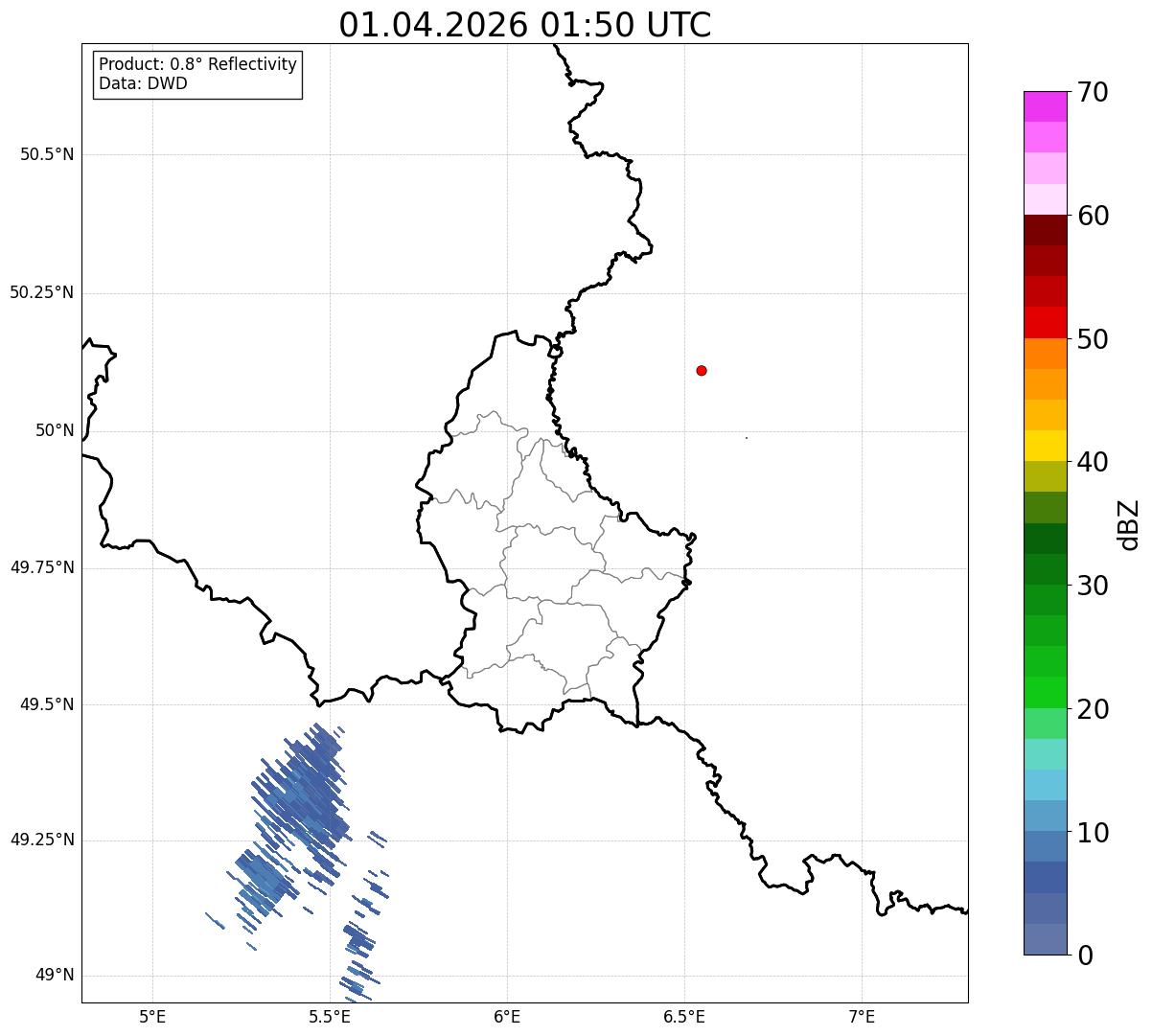
Task: Click the yellow swatch just above 40 dBZ
Action: [1045, 446]
